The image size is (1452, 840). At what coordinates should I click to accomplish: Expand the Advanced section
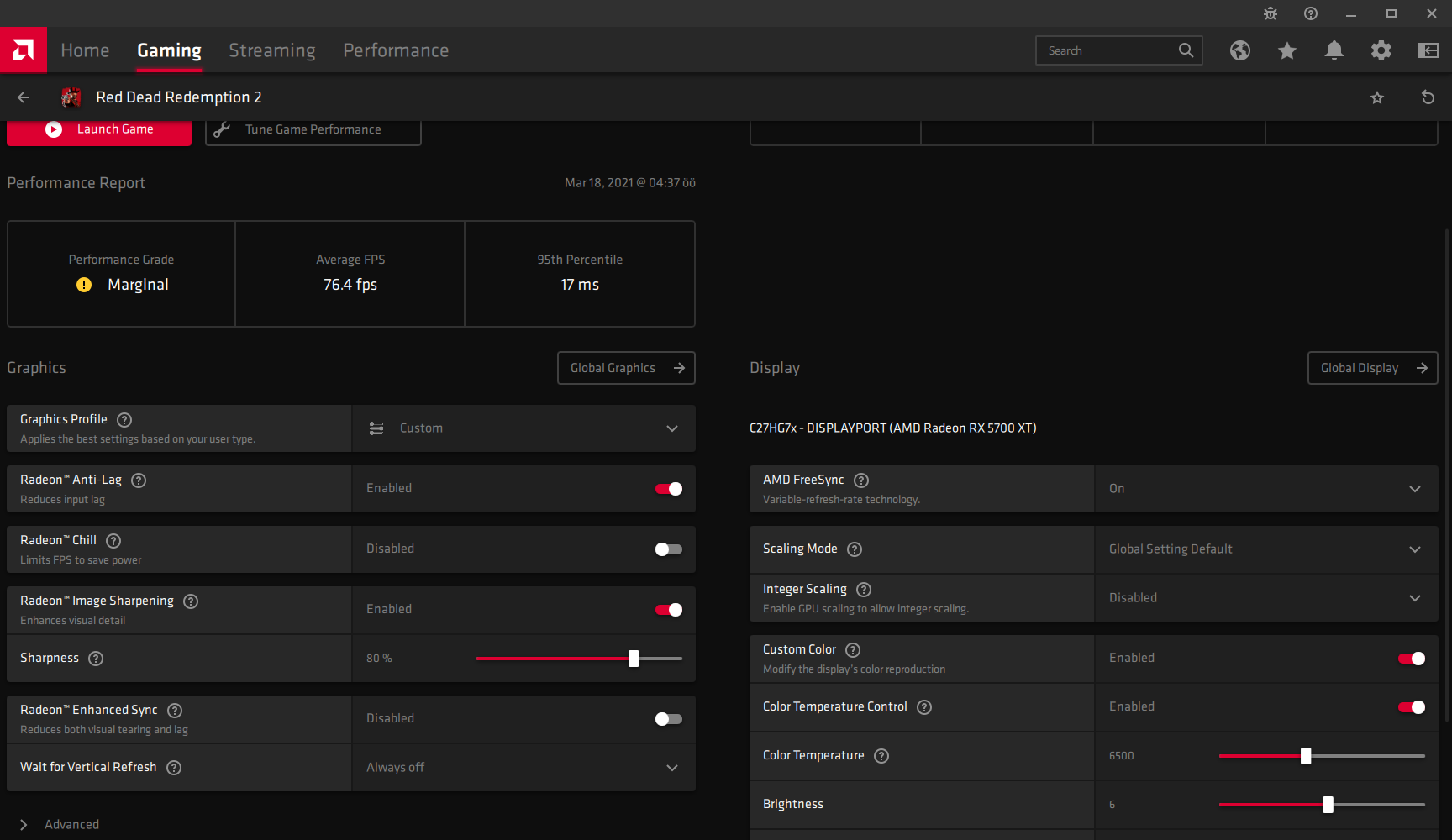click(59, 825)
